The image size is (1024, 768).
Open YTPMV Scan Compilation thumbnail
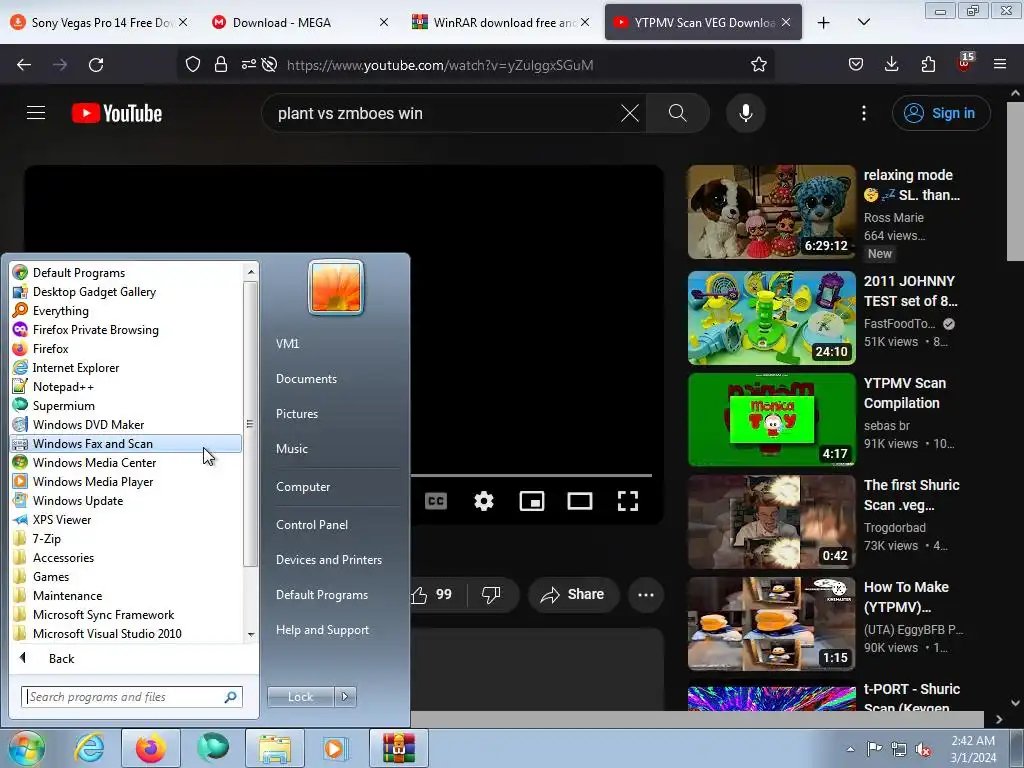tap(771, 419)
